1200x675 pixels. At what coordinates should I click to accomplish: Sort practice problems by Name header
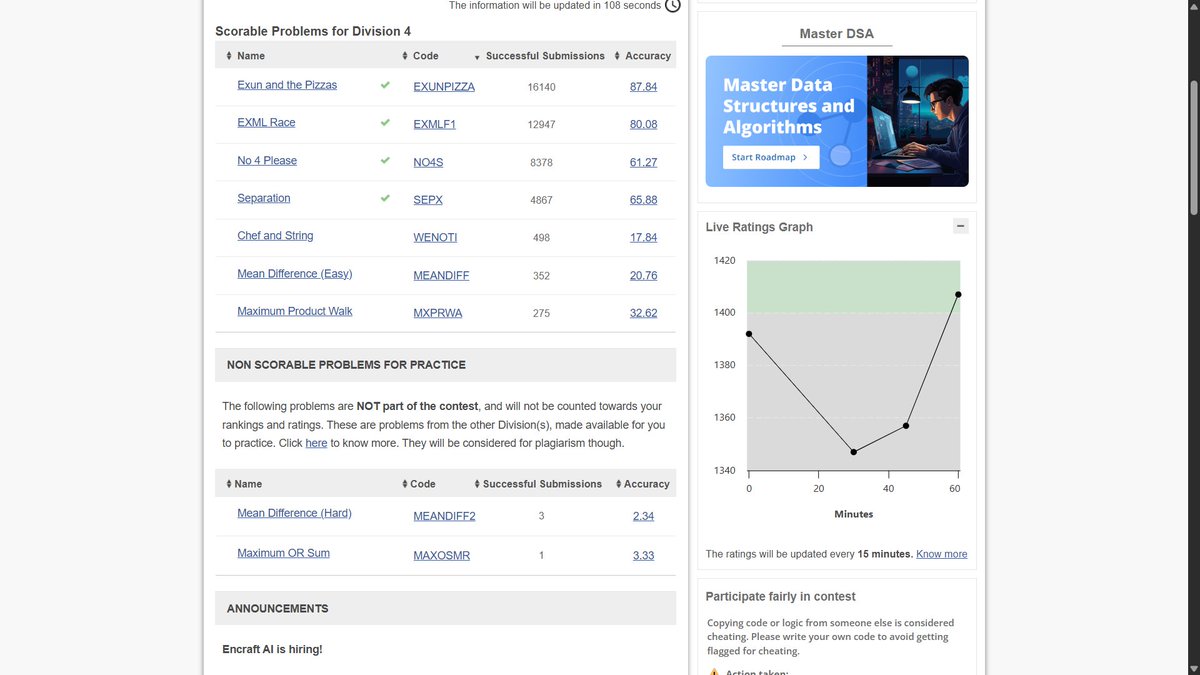click(x=244, y=484)
